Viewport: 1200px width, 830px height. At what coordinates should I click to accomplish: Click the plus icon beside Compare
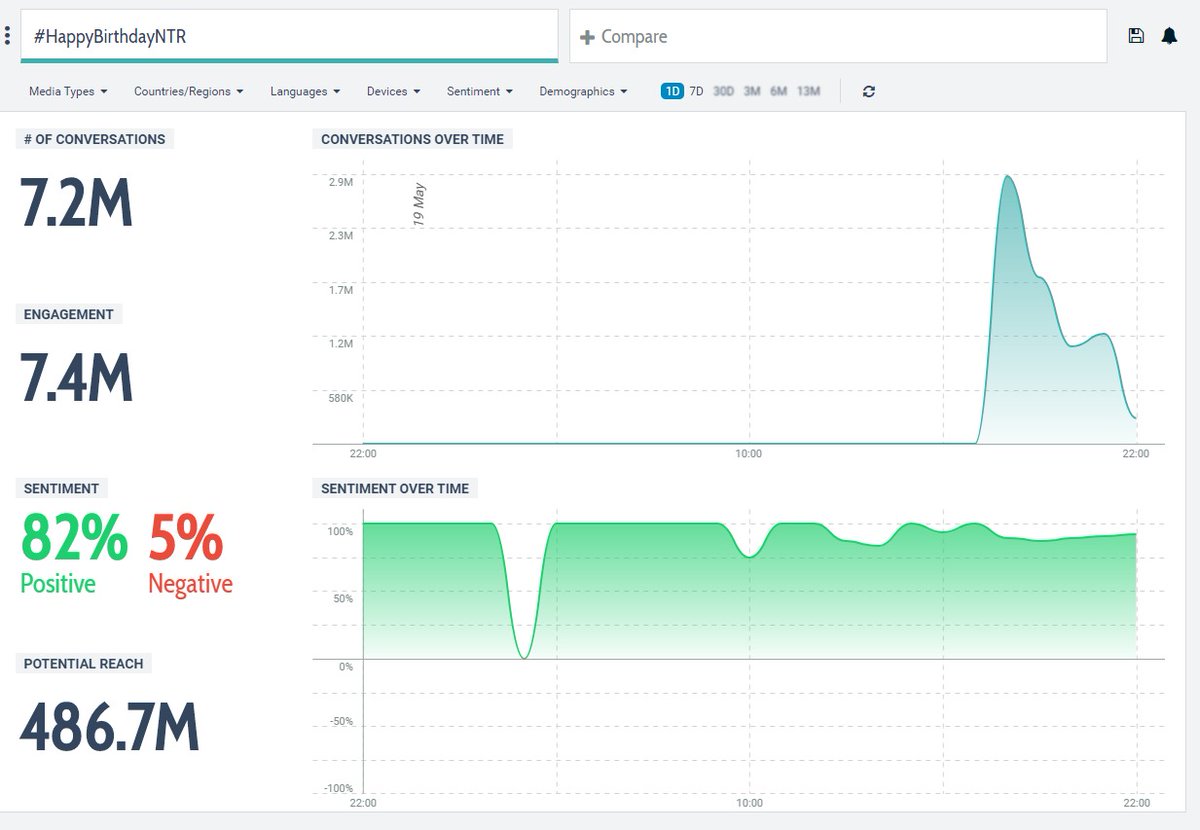(588, 37)
